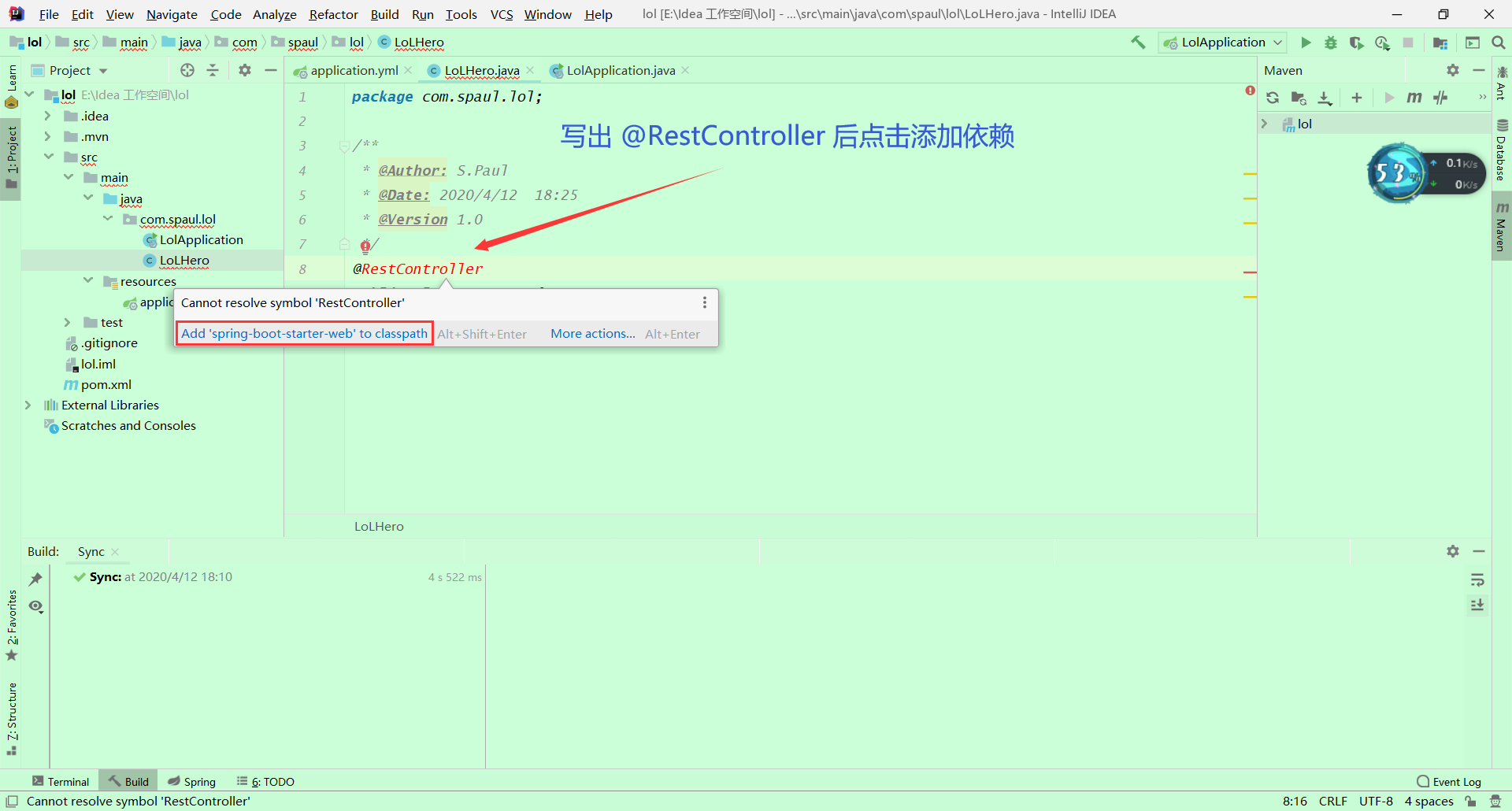Expand the lol Maven project node

1265,124
